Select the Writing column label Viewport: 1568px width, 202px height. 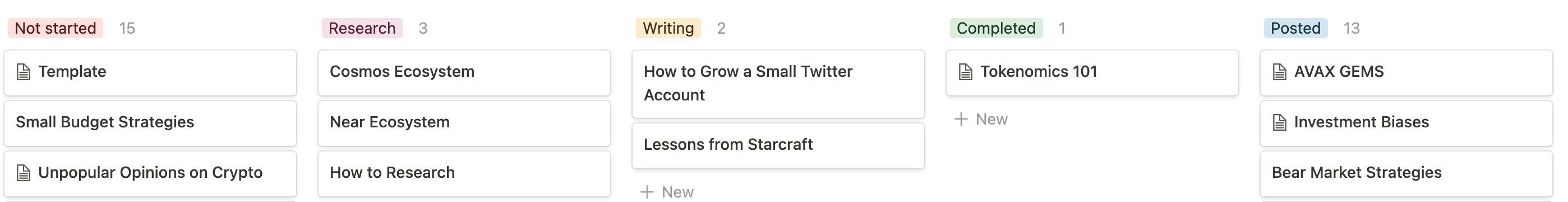pyautogui.click(x=668, y=28)
